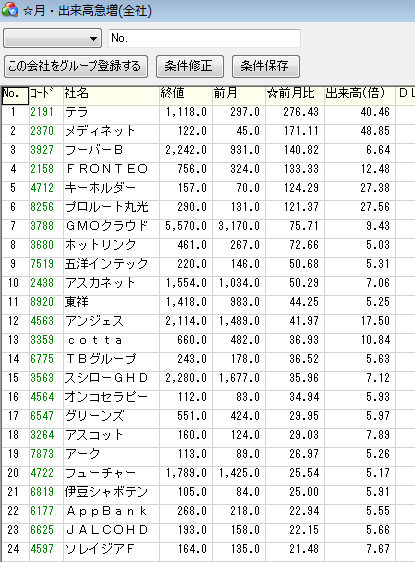
Task: Select stock code 6819
Action: click(x=42, y=492)
